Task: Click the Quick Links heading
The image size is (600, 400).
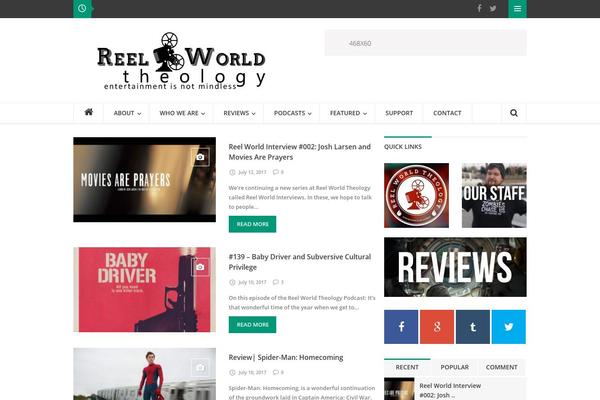Action: pyautogui.click(x=403, y=147)
